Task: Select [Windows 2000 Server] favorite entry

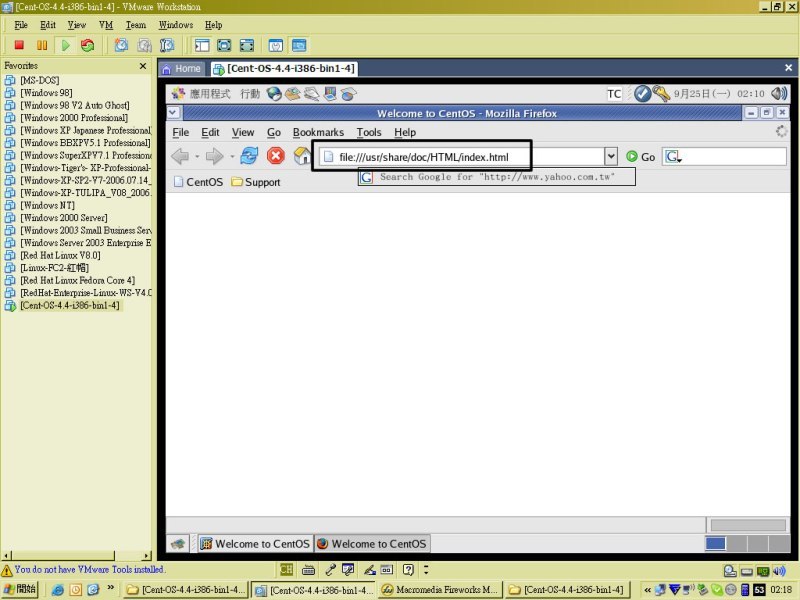Action: (x=64, y=218)
